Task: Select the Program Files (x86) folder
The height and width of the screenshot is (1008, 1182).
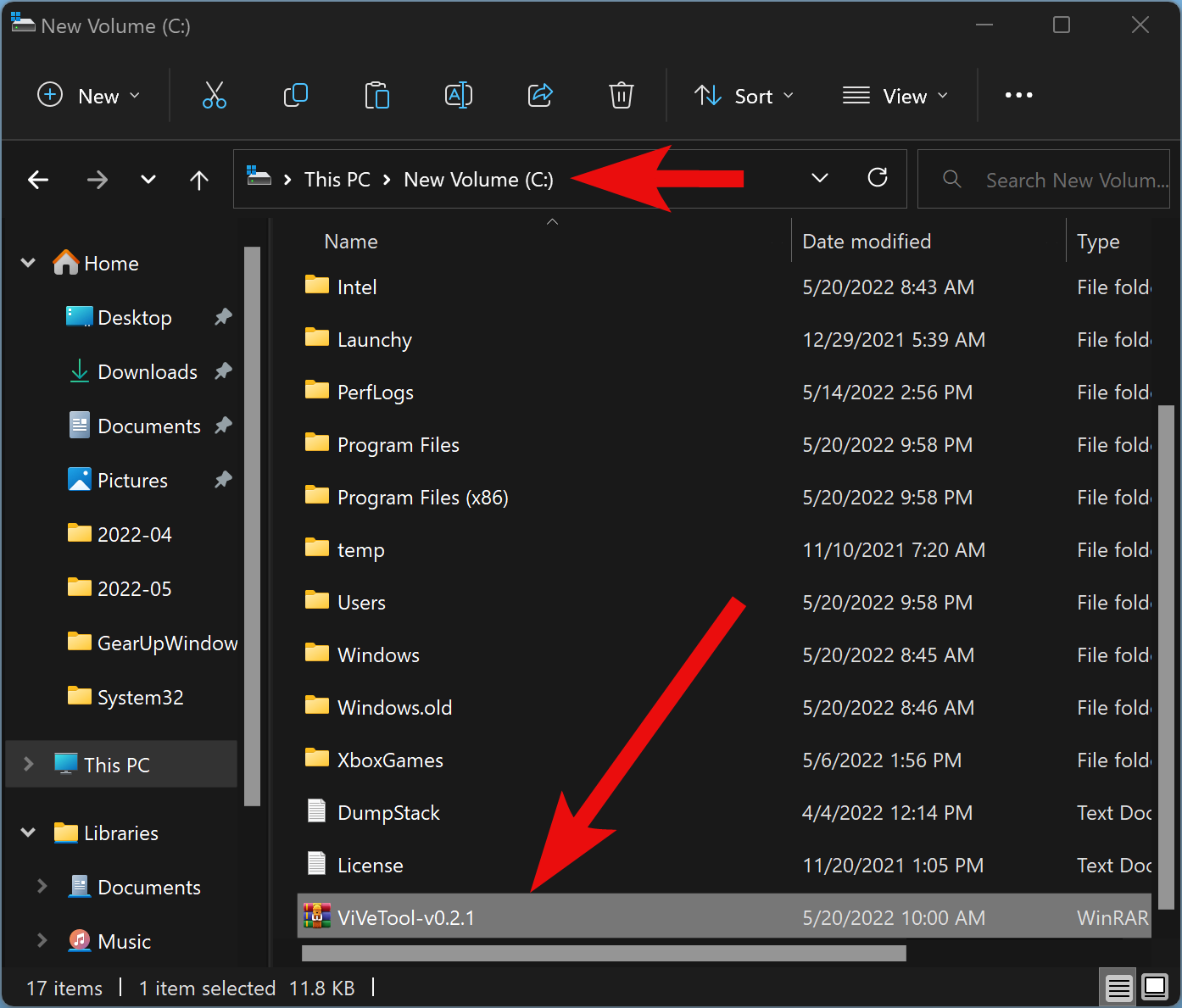Action: click(724, 497)
